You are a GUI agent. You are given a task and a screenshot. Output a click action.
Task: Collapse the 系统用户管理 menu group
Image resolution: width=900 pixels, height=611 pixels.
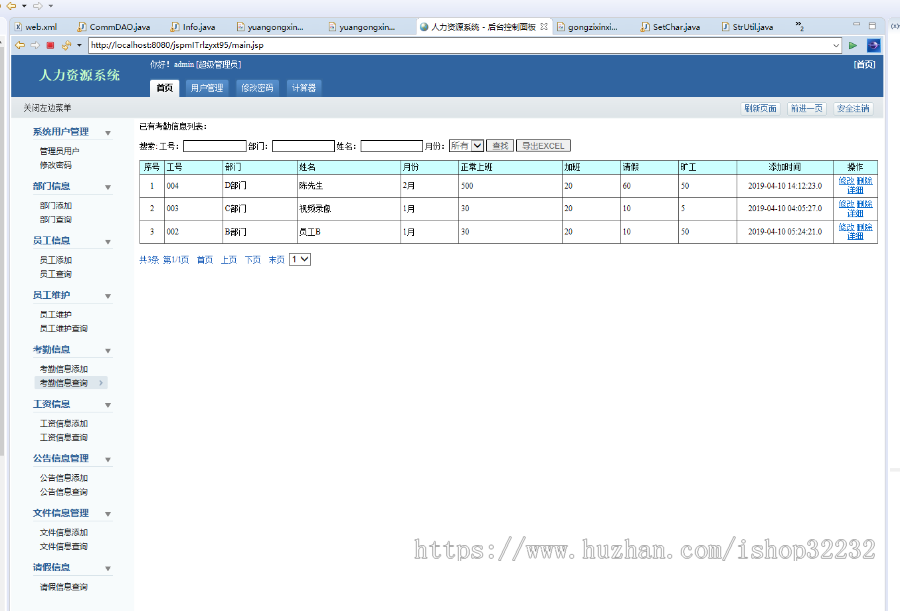click(108, 133)
